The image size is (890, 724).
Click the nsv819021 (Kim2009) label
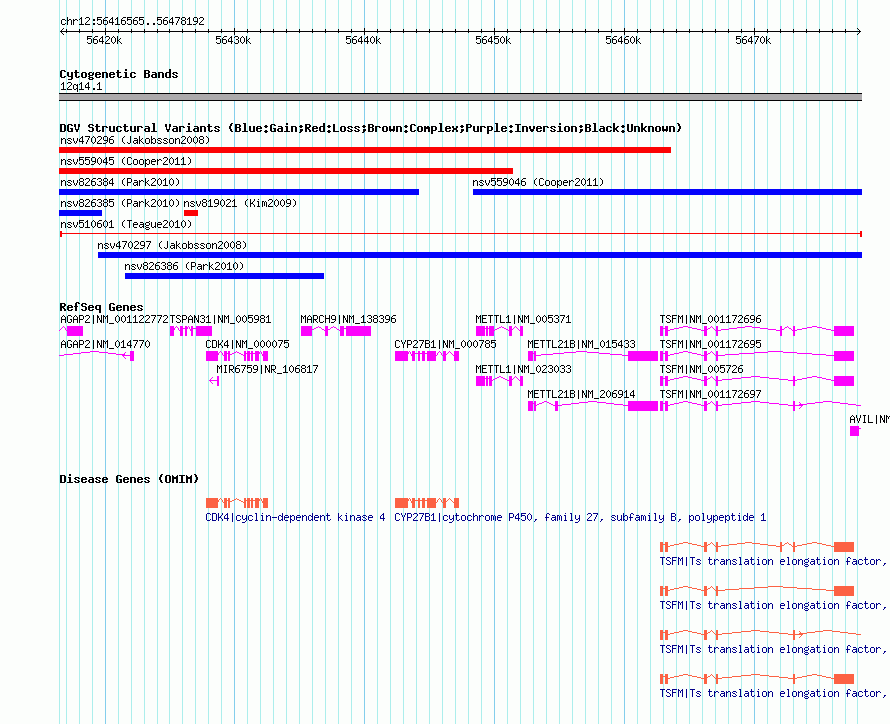[240, 203]
